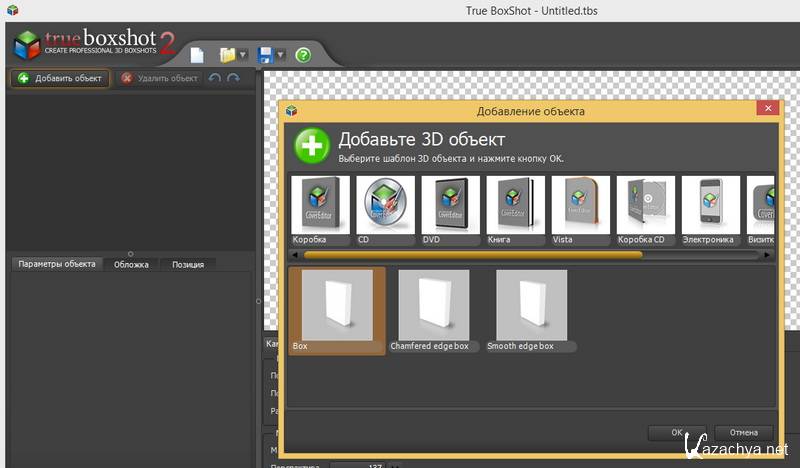Viewport: 800px width, 468px height.
Task: Choose the DVD case category
Action: (451, 211)
